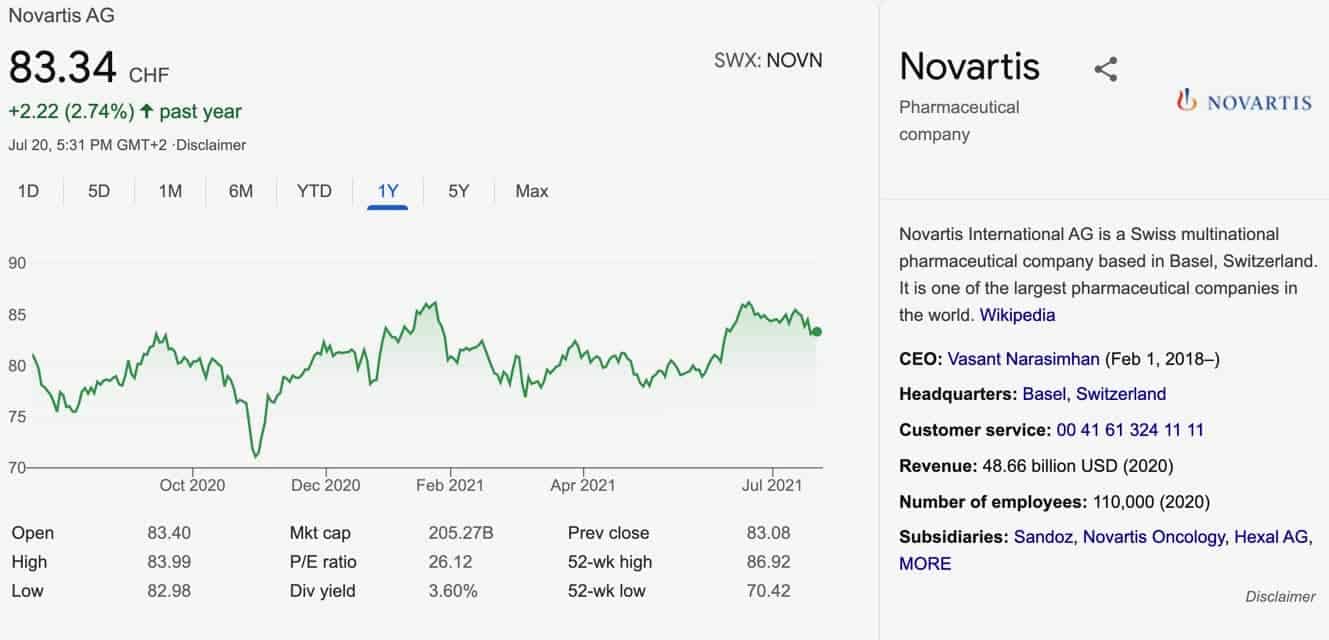Click the Dec 2020 axis label
The height and width of the screenshot is (640, 1329).
pyautogui.click(x=326, y=485)
